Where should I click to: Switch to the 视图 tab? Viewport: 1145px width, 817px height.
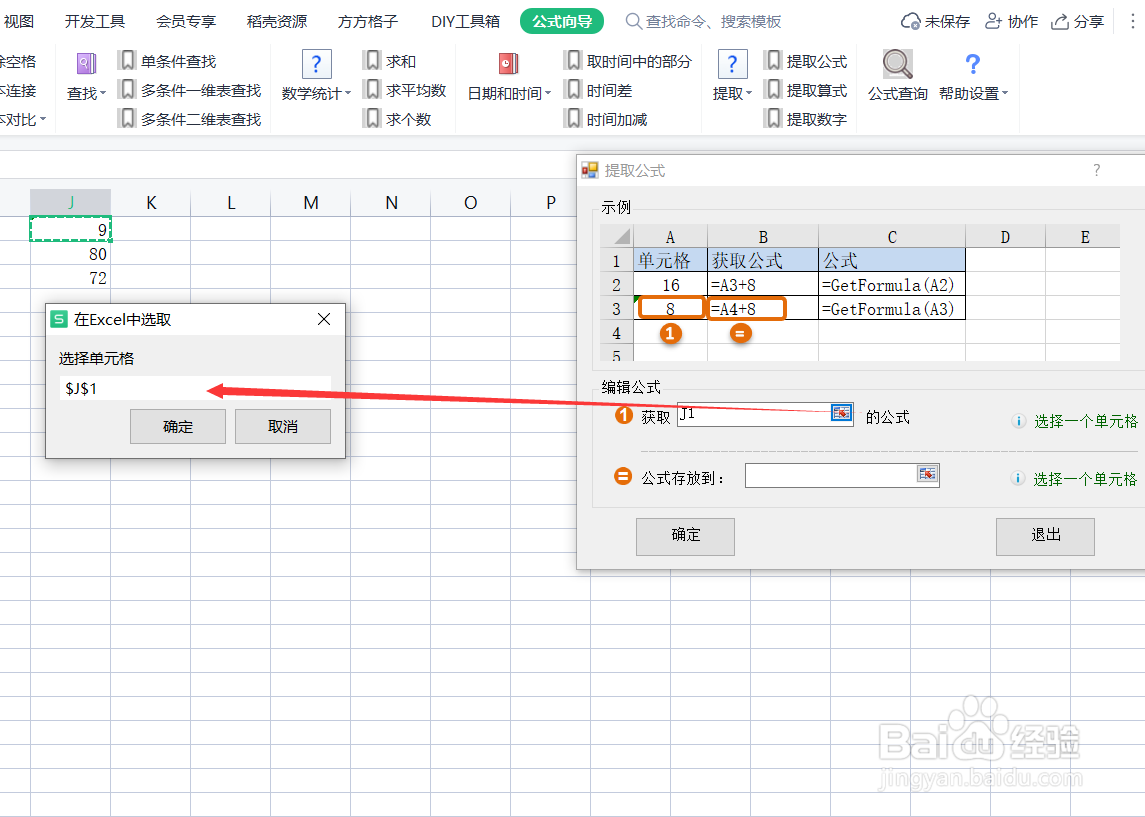[18, 21]
